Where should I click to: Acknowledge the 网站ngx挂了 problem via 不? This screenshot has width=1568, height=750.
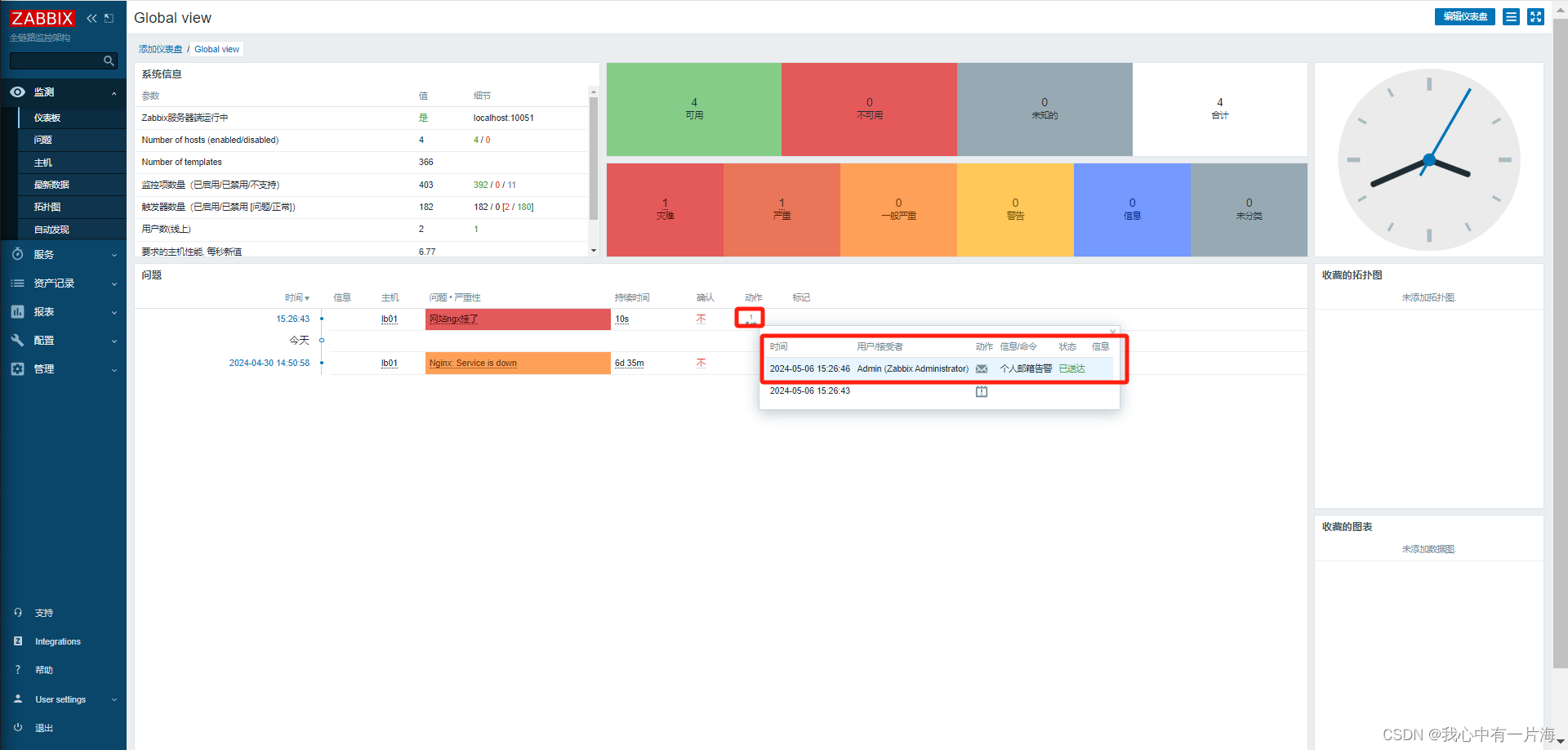(701, 319)
